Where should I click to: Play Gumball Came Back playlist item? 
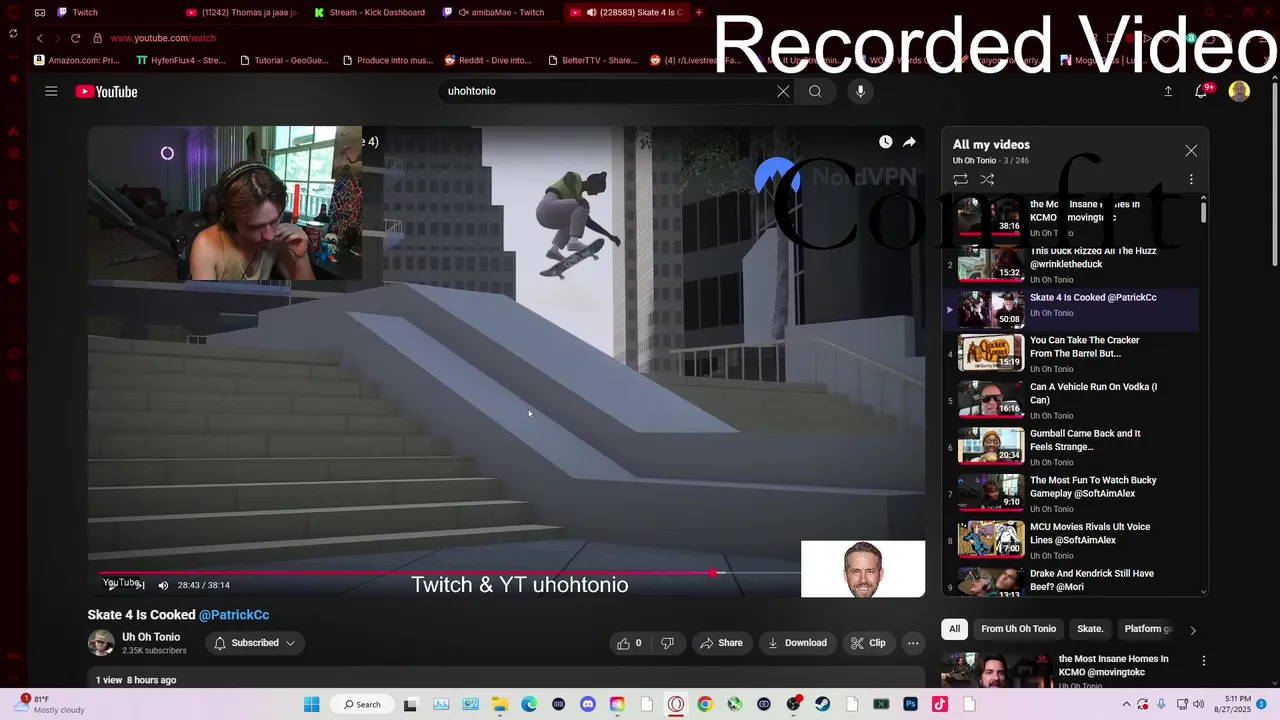[x=1070, y=447]
